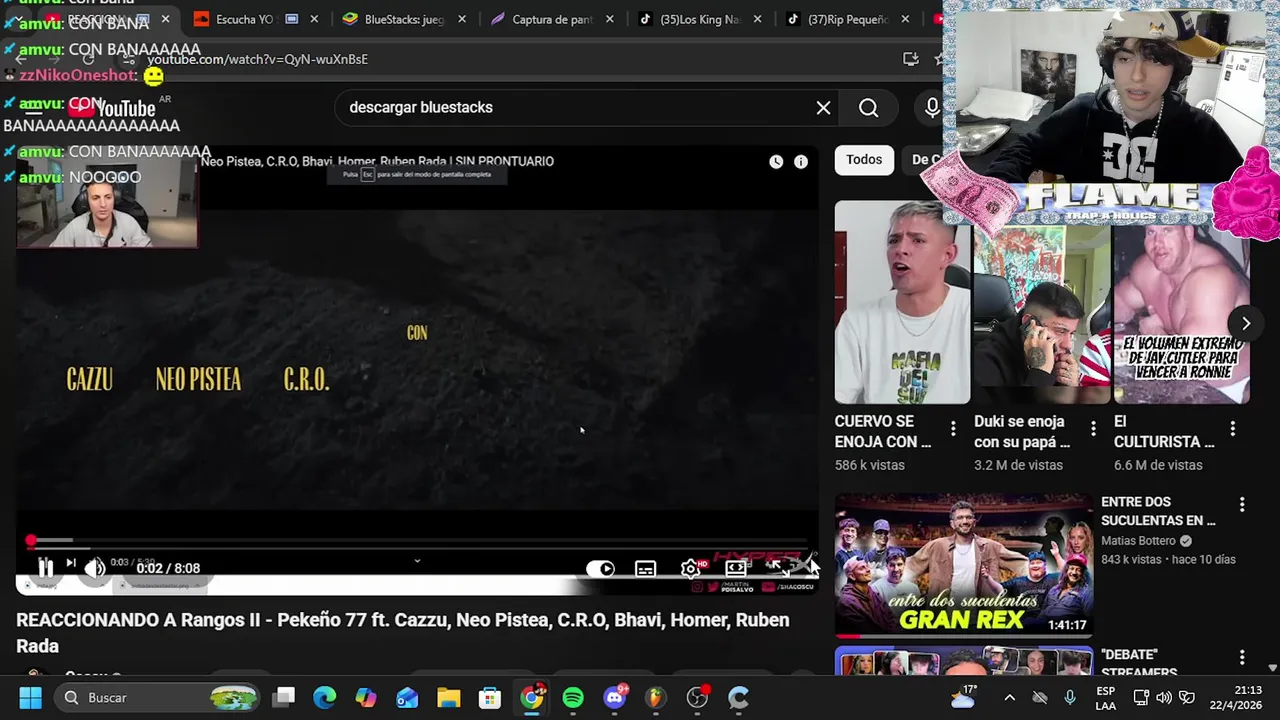
Task: Open Copilot from the taskbar
Action: (366, 697)
